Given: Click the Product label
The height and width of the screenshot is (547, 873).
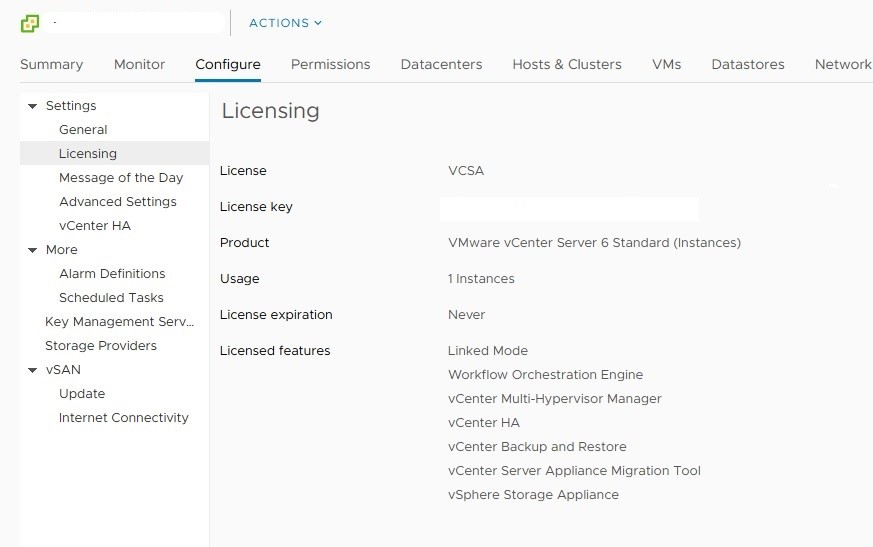Looking at the screenshot, I should coord(244,242).
